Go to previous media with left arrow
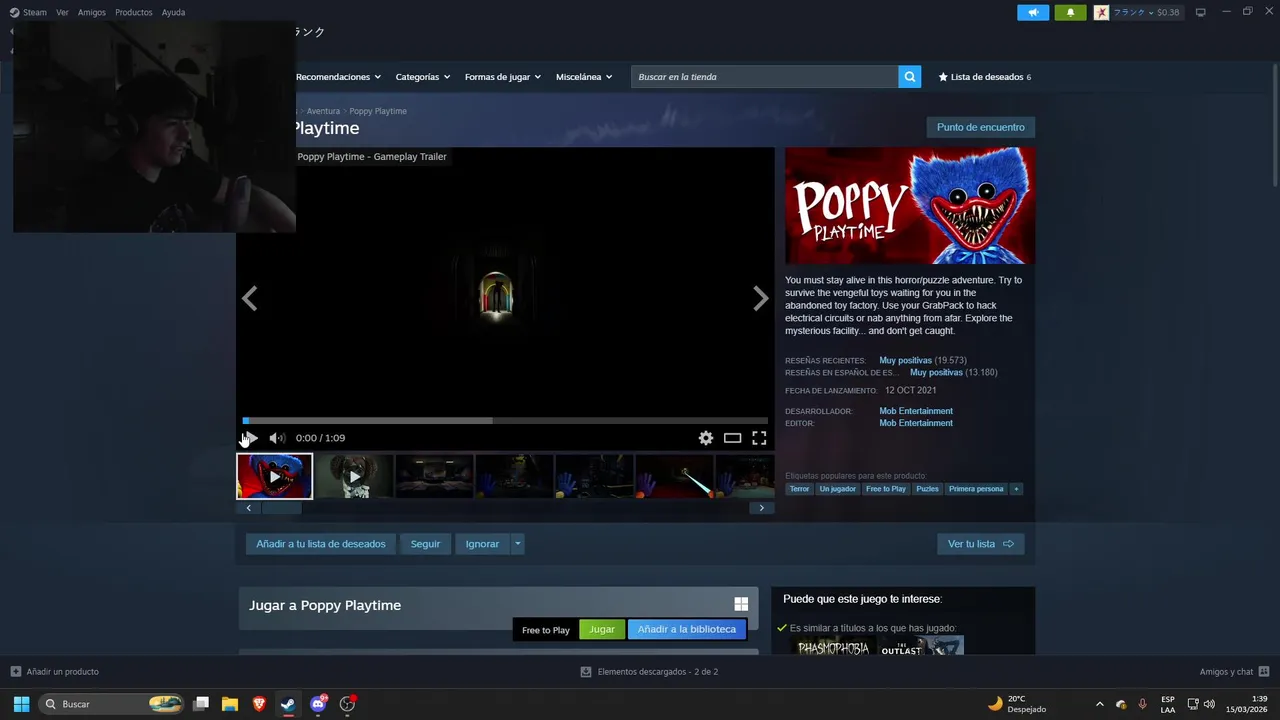1280x720 pixels. [250, 298]
